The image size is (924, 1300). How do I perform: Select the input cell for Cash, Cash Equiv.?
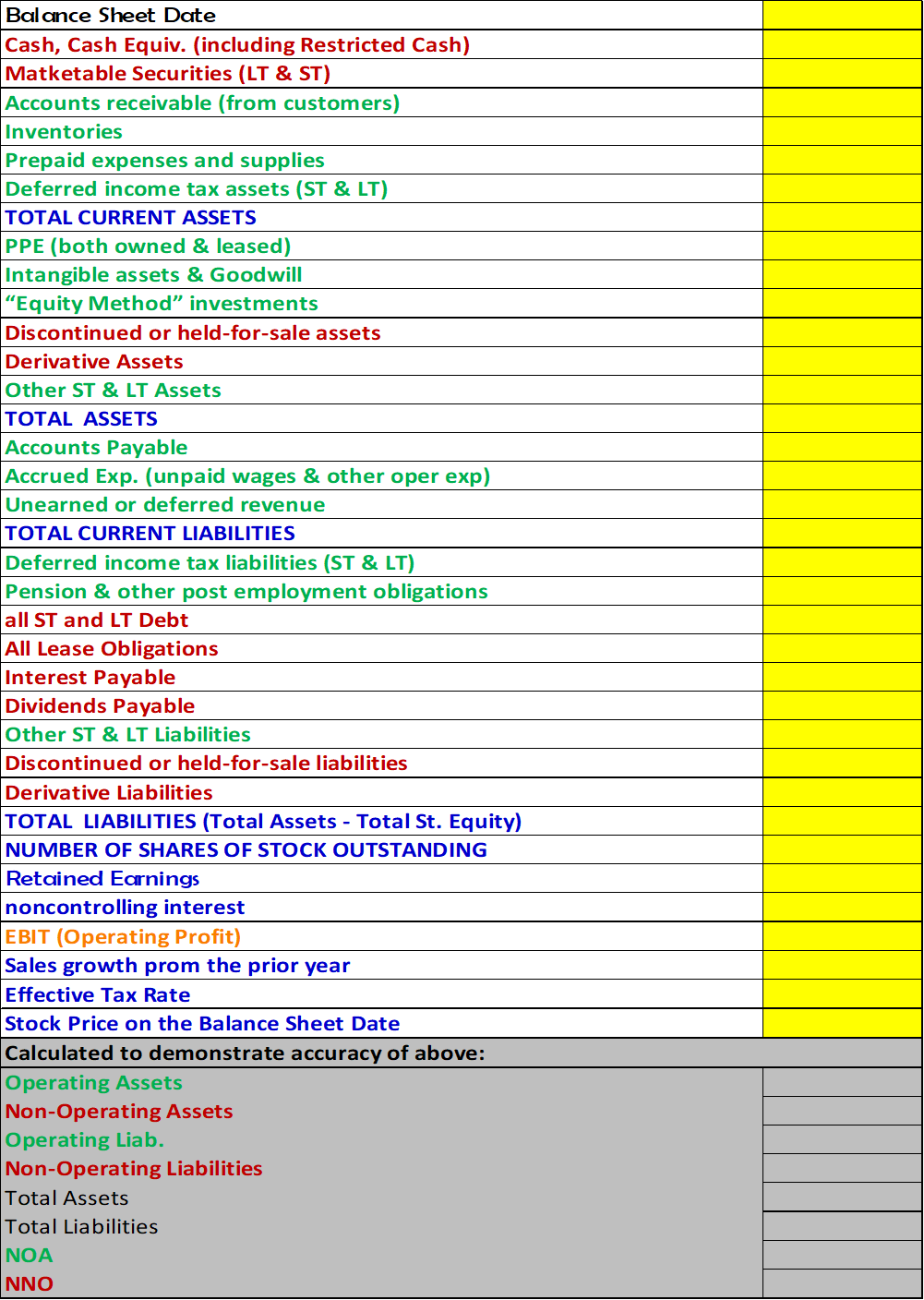[x=842, y=44]
